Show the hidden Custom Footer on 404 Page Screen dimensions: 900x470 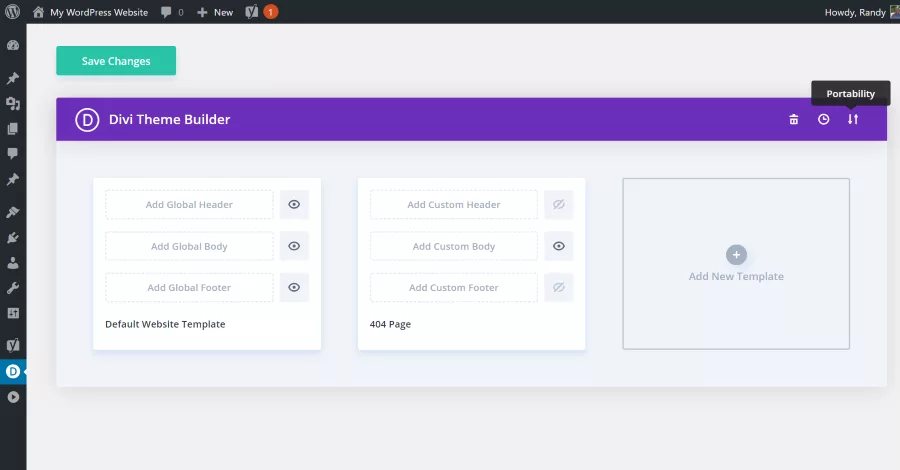(558, 288)
